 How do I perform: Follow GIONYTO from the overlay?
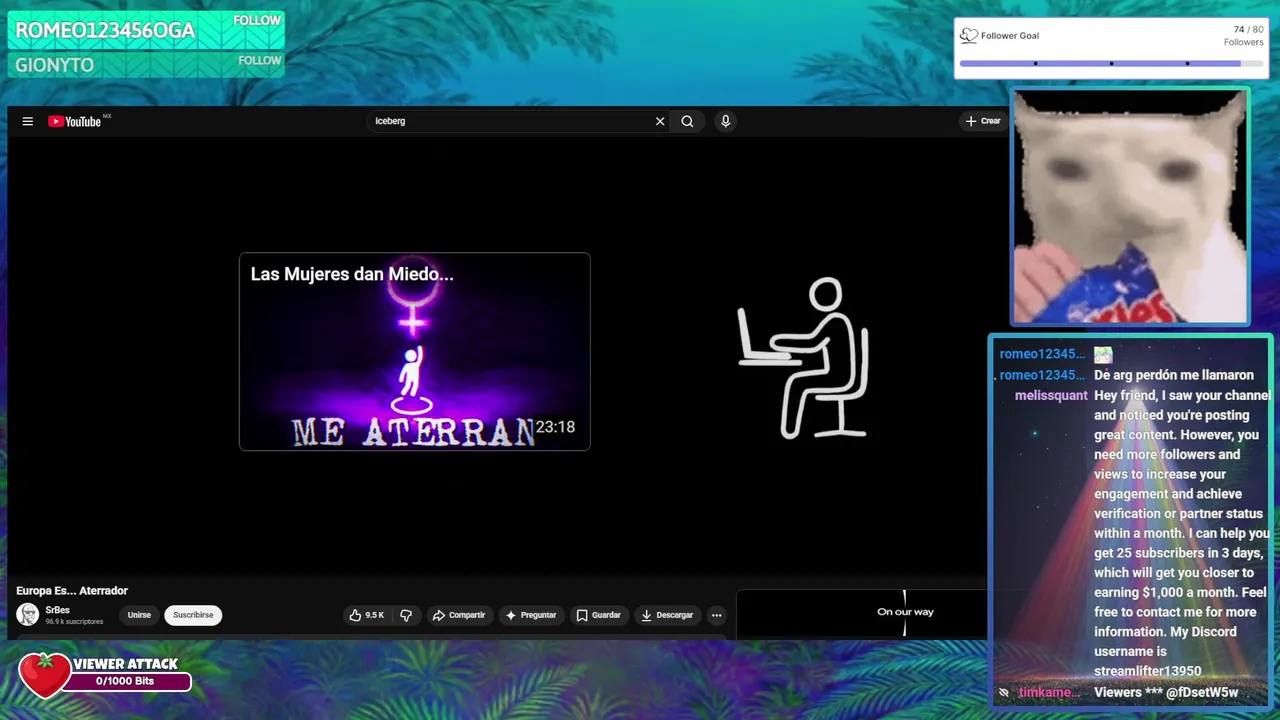(259, 60)
